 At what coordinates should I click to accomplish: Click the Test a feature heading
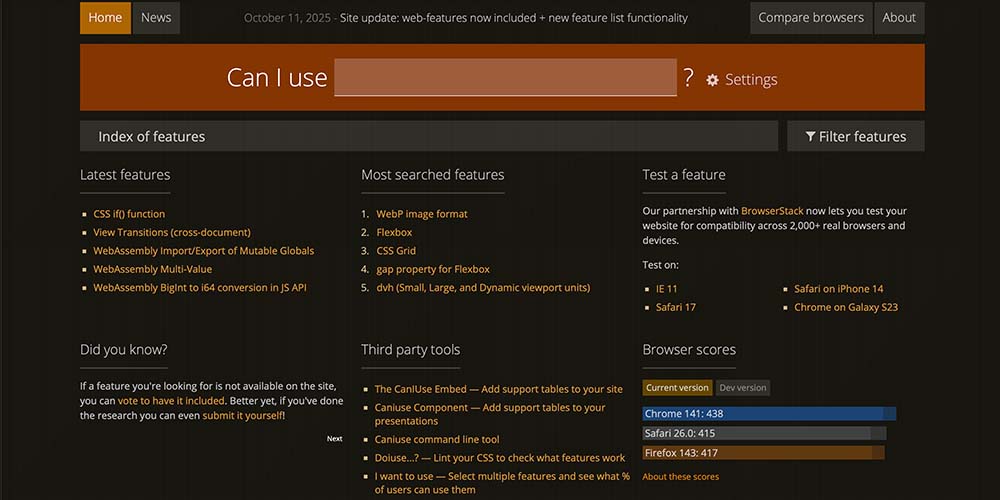pos(684,175)
